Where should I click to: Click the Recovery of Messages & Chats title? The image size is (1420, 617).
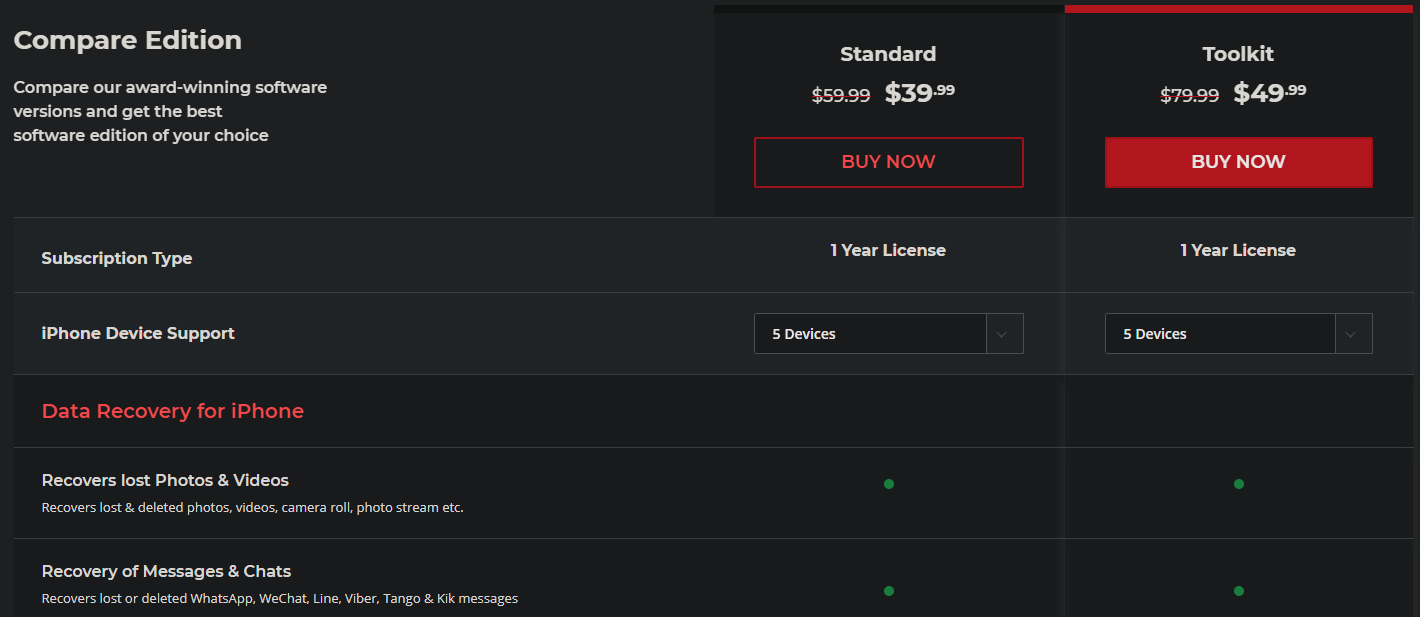tap(166, 571)
